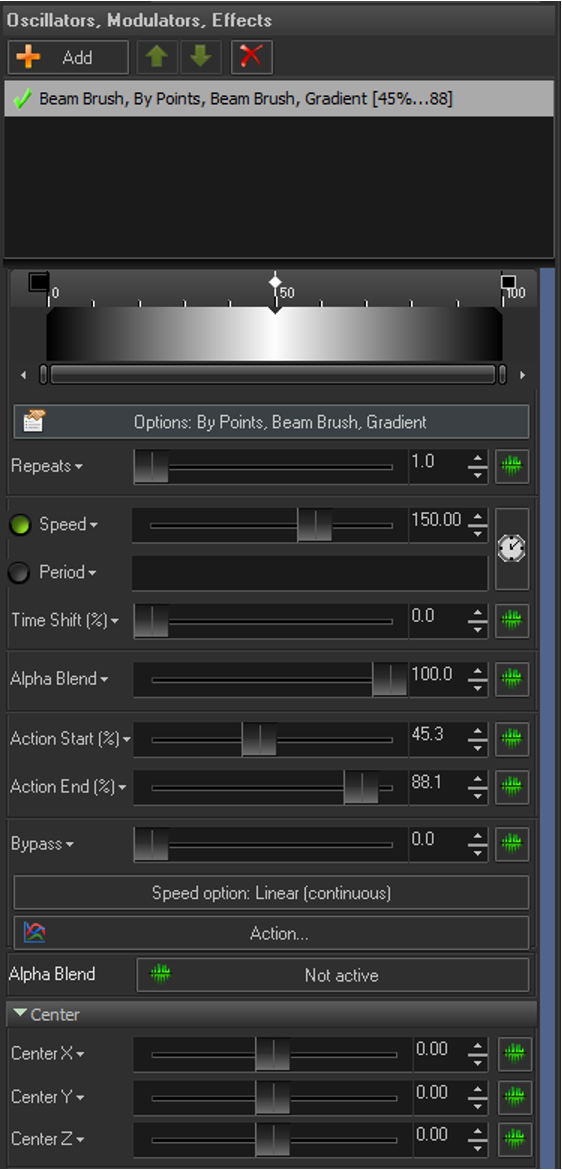This screenshot has height=1170, width=562.
Task: Delete effect using red X icon
Action: click(x=252, y=57)
